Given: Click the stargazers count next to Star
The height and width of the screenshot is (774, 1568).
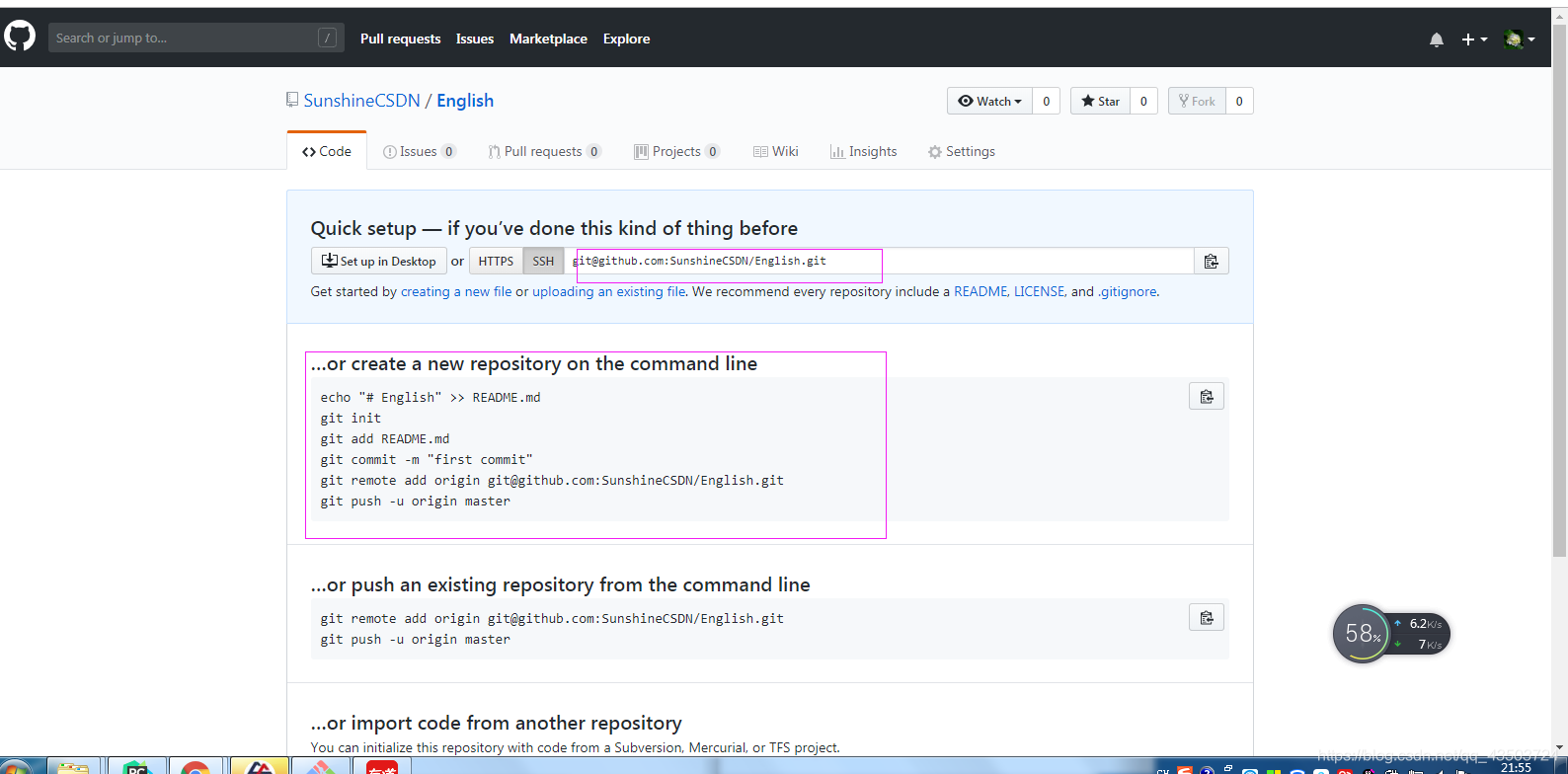Looking at the screenshot, I should tap(1143, 101).
